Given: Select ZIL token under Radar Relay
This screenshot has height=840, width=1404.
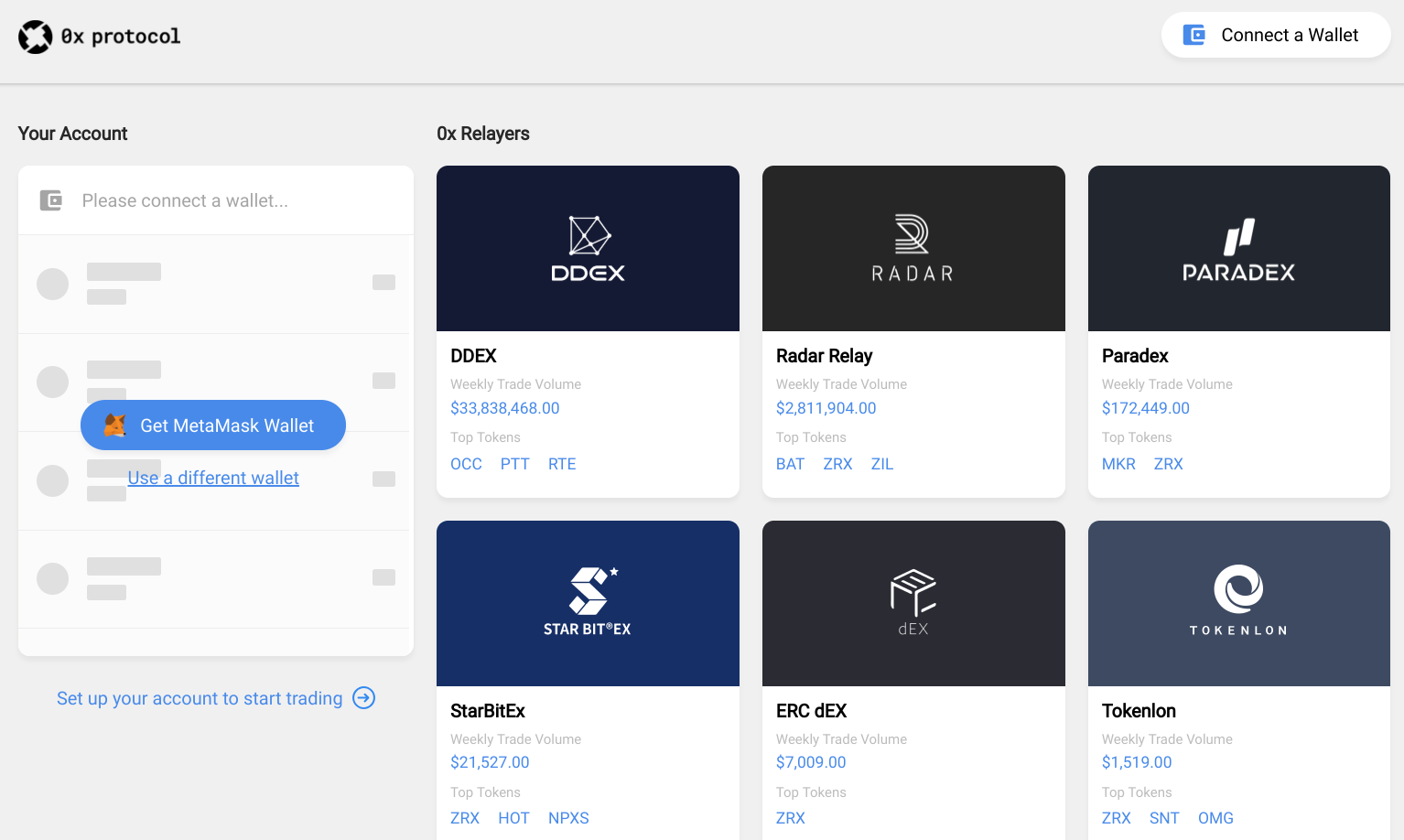Looking at the screenshot, I should 882,464.
